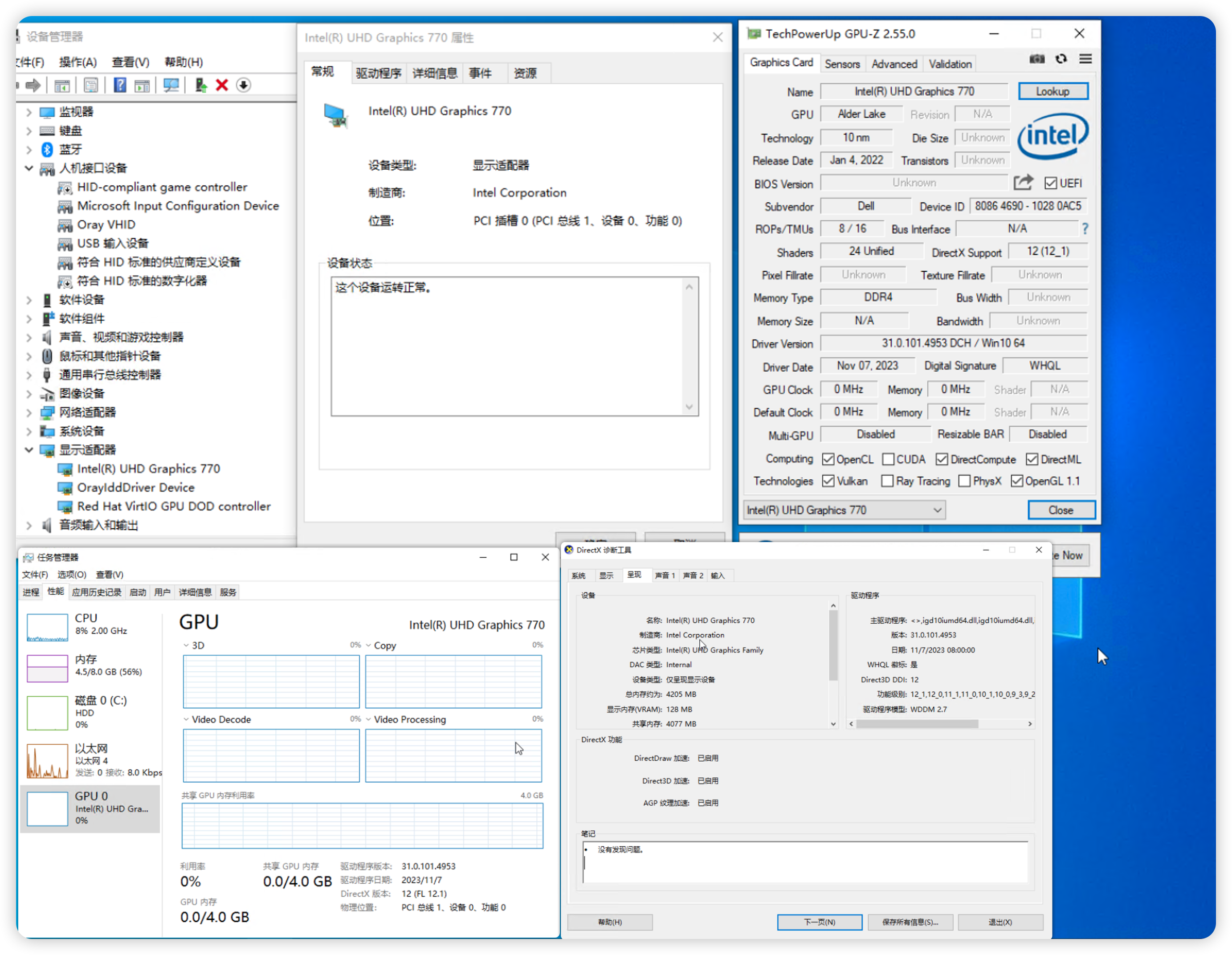Open GPU-Z hamburger menu icon

click(1085, 59)
